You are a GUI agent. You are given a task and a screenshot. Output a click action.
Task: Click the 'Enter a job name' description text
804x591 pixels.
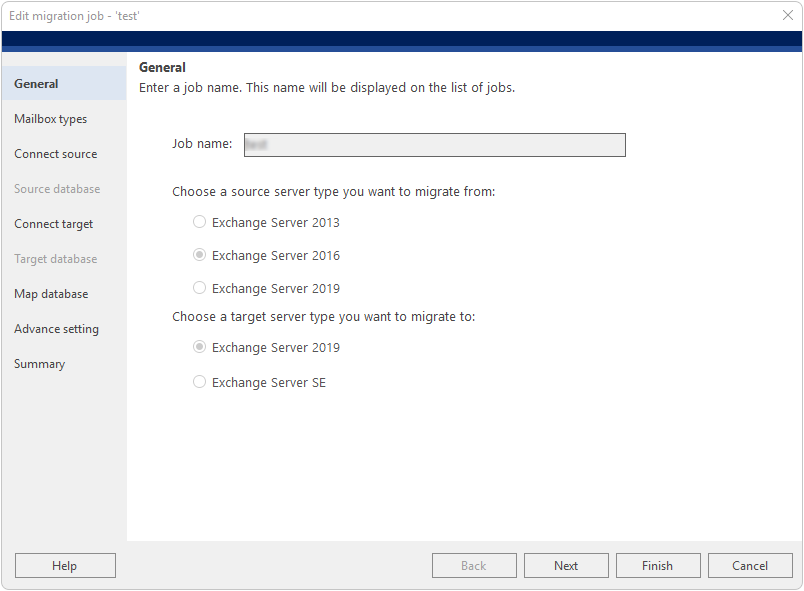click(x=327, y=88)
